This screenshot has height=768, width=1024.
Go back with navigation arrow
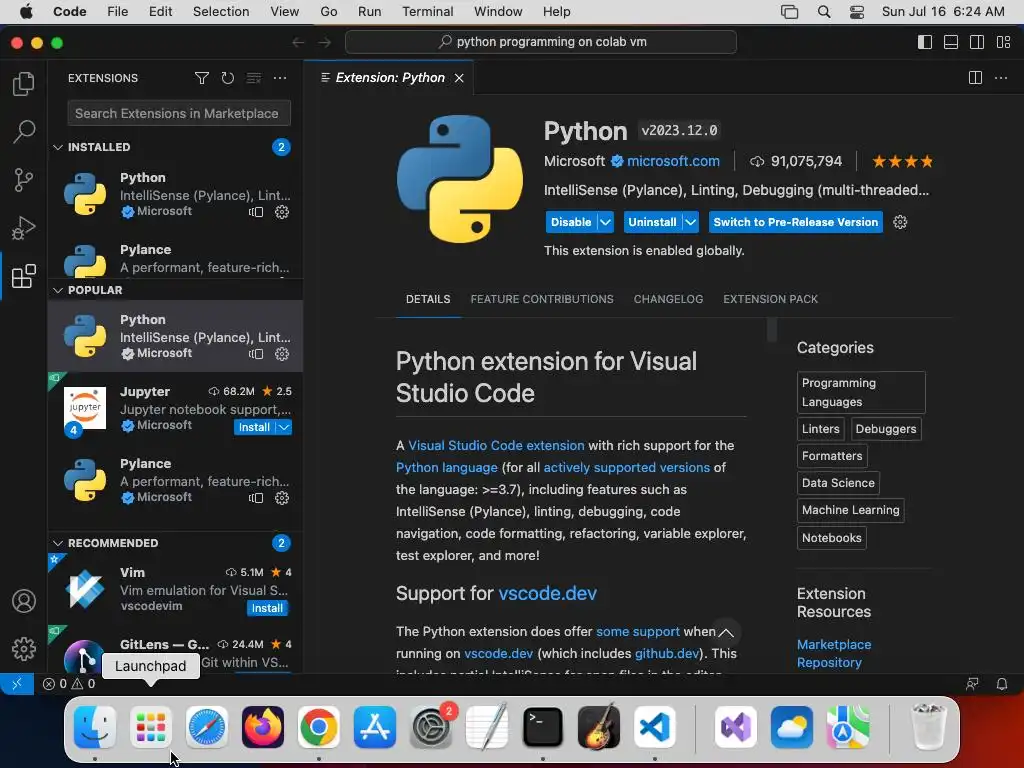coord(298,42)
